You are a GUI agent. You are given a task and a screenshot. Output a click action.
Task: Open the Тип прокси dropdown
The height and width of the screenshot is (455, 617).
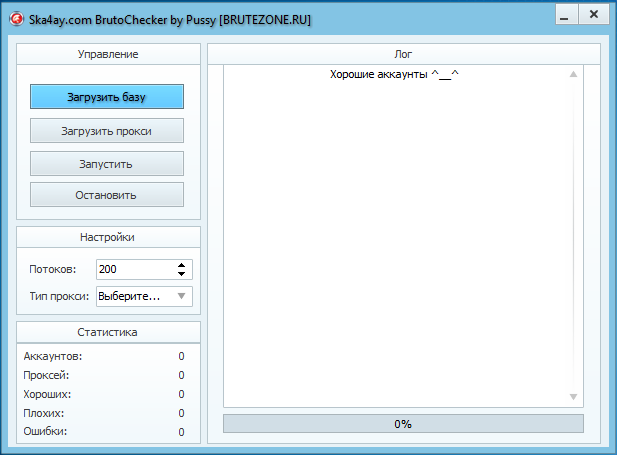[x=144, y=296]
